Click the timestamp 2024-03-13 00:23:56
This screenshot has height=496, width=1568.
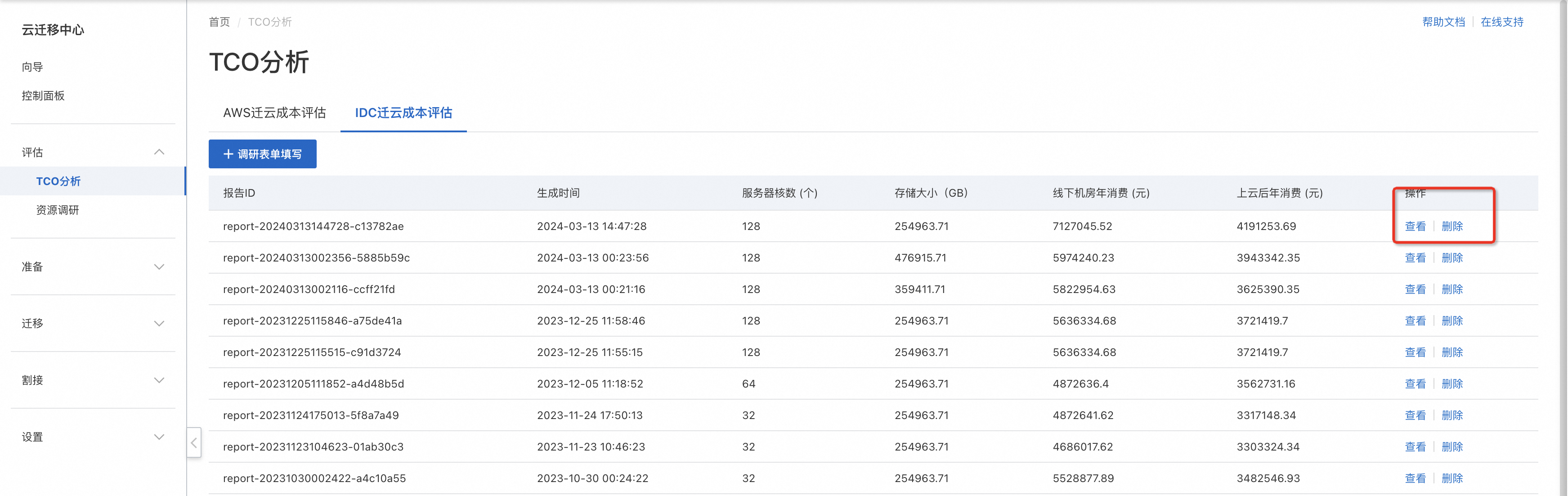[x=593, y=258]
